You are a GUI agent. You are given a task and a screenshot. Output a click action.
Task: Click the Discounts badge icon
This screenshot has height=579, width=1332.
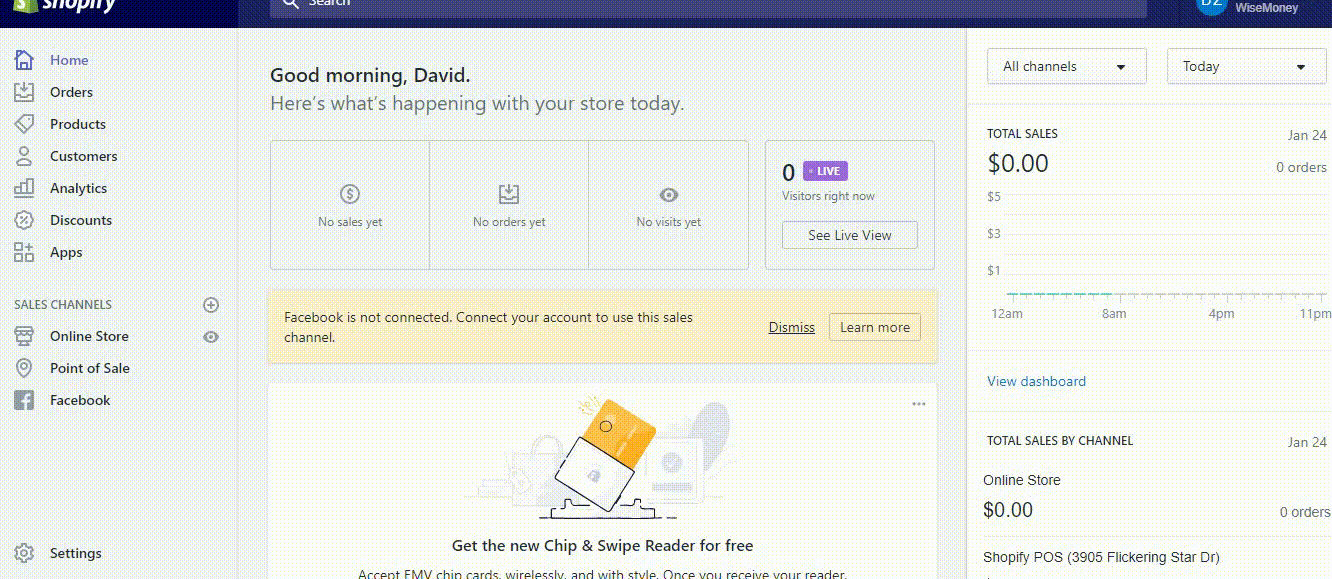coord(24,220)
